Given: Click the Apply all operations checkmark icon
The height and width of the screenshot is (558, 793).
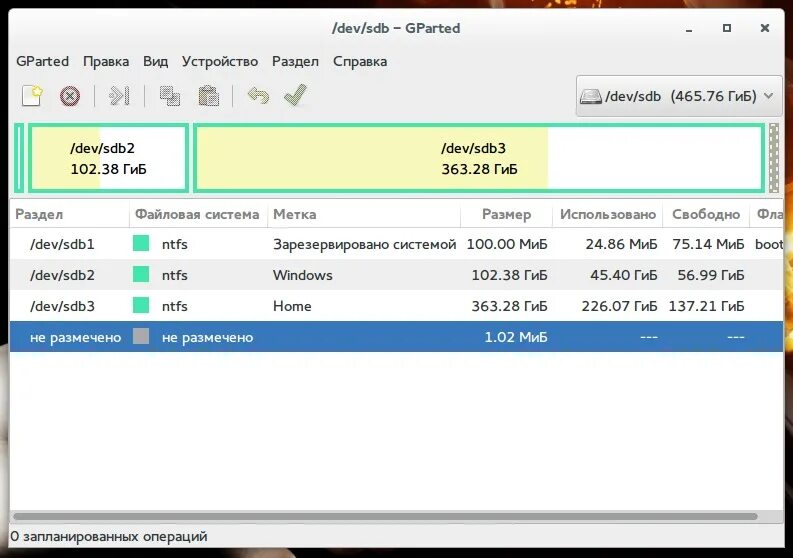Looking at the screenshot, I should 295,95.
